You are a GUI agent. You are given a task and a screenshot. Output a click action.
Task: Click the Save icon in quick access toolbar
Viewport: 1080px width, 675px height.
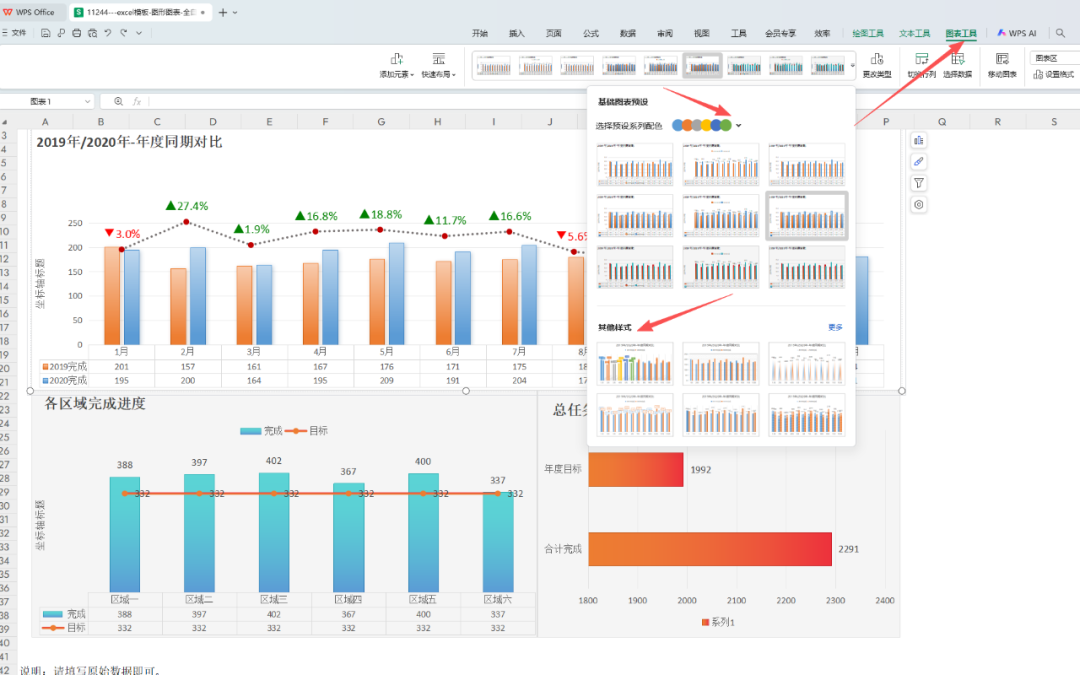click(x=47, y=33)
